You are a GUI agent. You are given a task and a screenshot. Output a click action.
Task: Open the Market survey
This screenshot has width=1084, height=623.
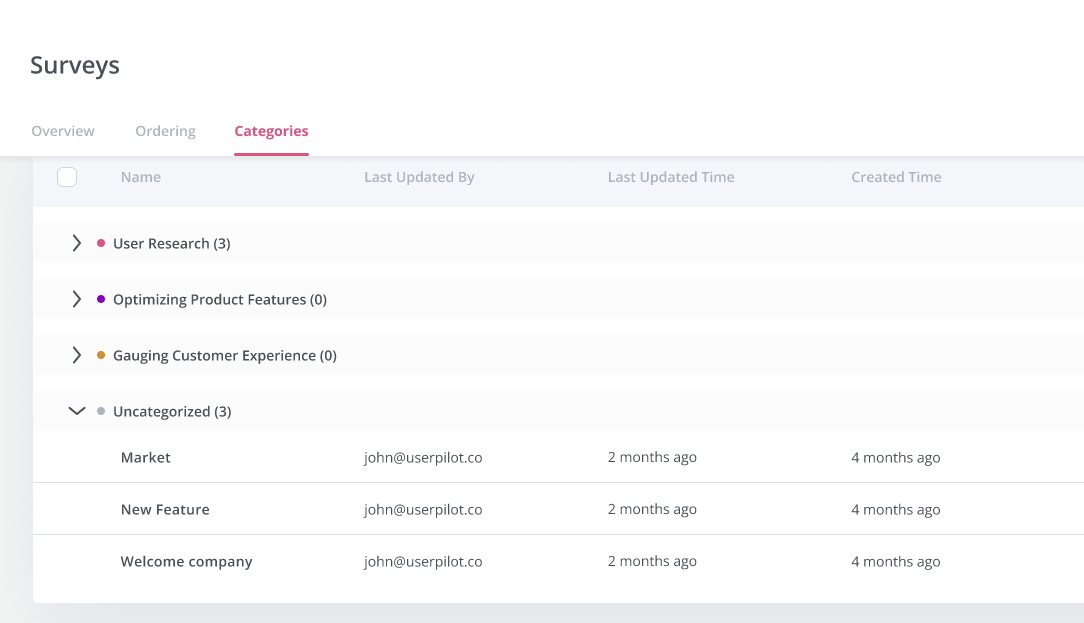pyautogui.click(x=145, y=457)
